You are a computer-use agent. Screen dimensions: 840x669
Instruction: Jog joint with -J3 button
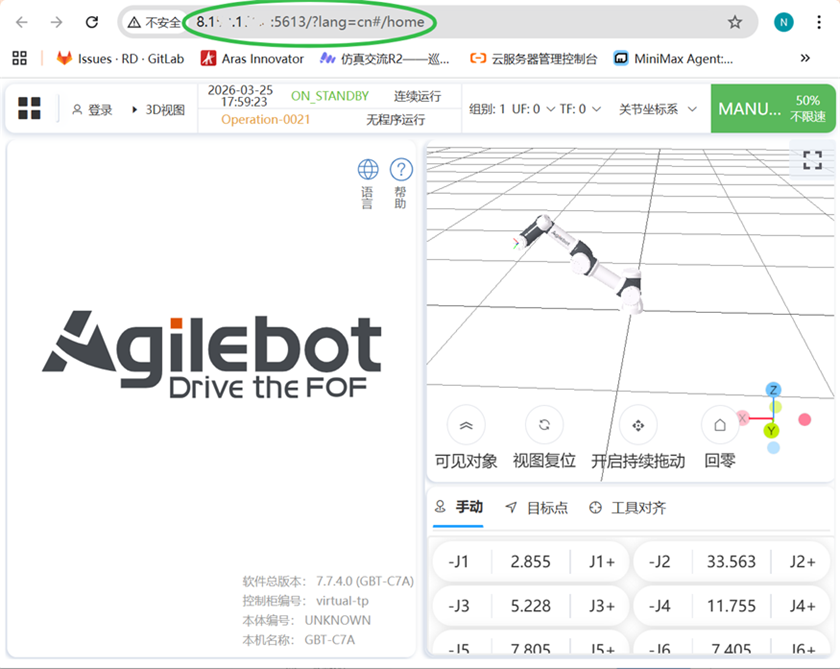pos(459,606)
